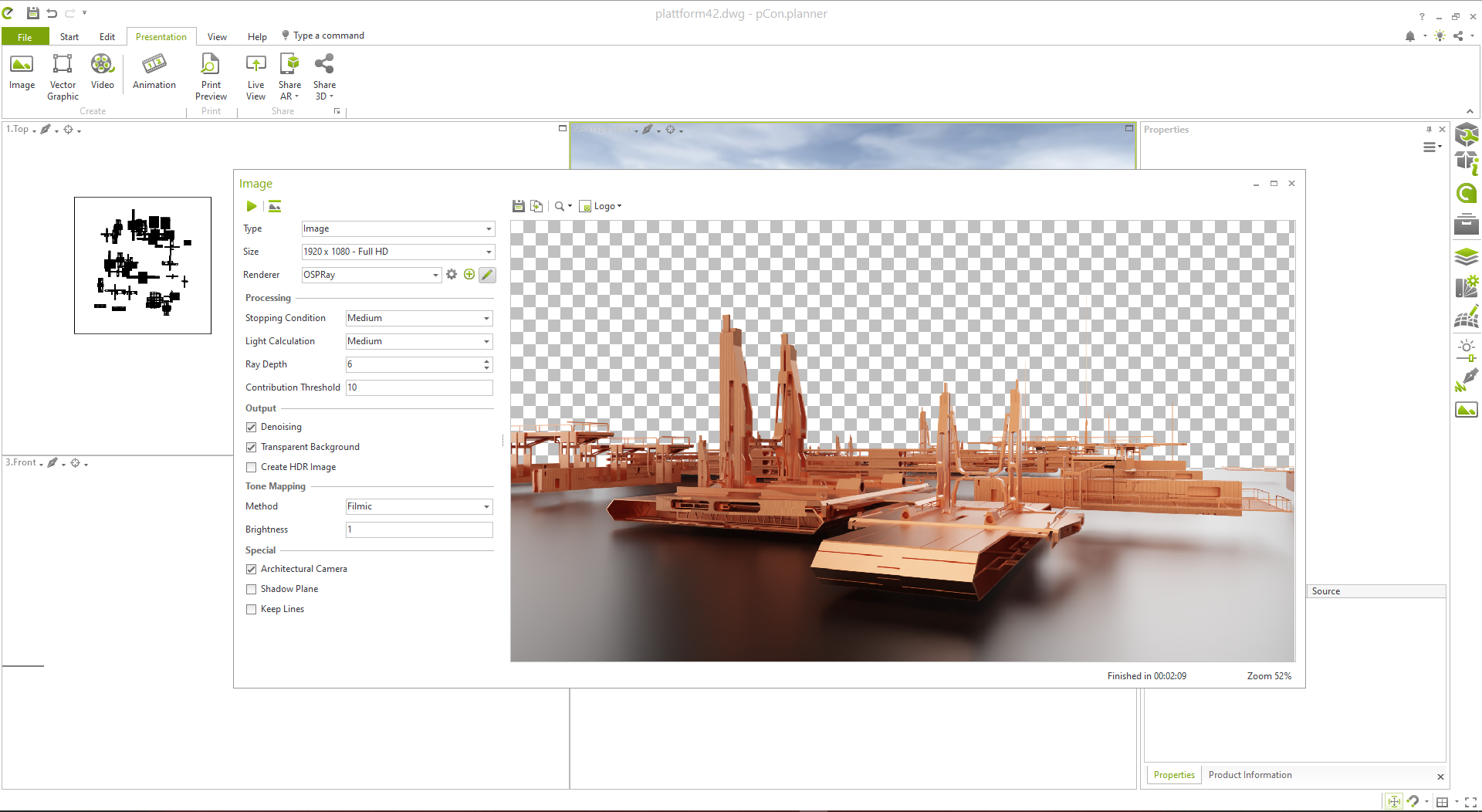Click the image preview icon beside the play button
1482x812 pixels.
(275, 206)
